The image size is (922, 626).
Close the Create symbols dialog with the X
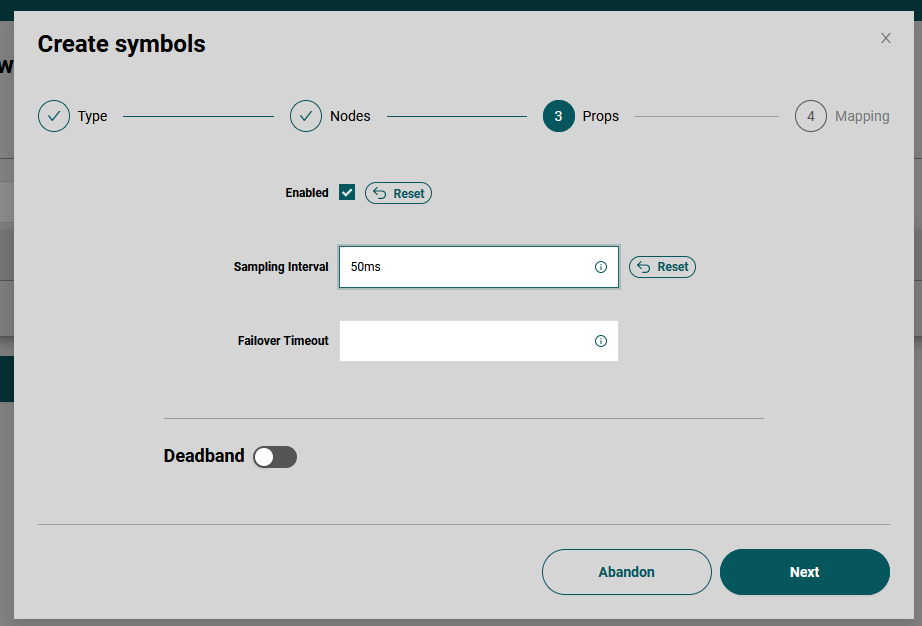click(x=885, y=38)
